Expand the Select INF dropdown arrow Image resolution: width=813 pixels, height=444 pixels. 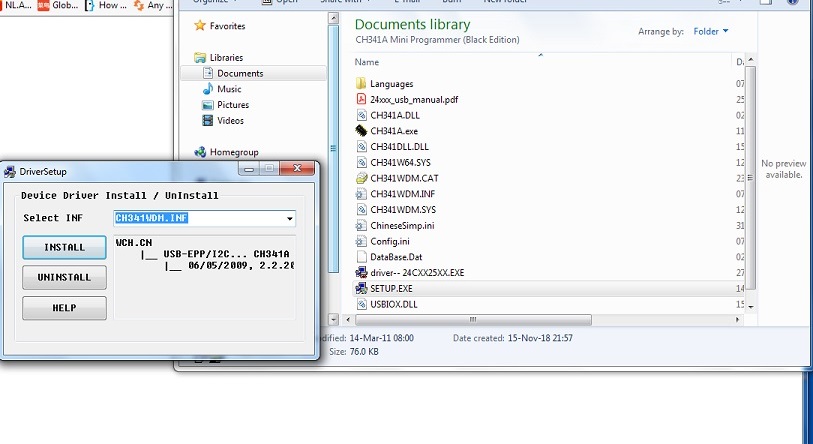click(x=289, y=218)
